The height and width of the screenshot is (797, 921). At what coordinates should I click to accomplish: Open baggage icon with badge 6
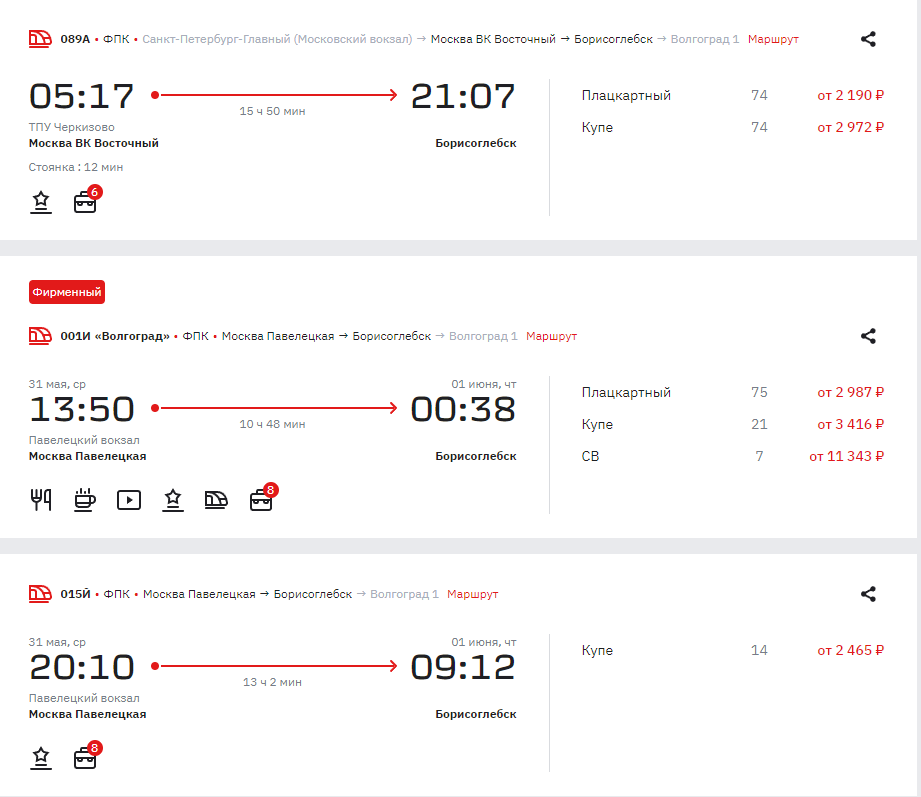tap(87, 200)
